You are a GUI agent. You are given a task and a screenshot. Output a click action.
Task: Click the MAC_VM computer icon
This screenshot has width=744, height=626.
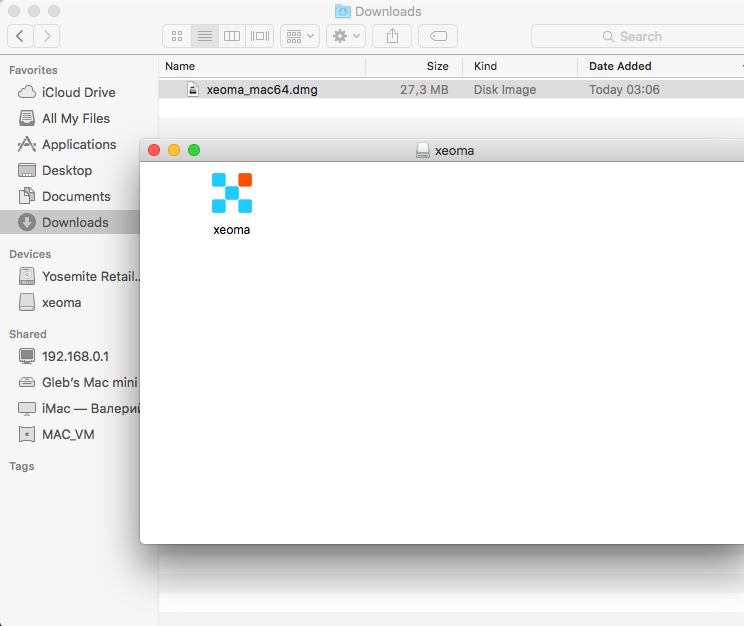(27, 434)
